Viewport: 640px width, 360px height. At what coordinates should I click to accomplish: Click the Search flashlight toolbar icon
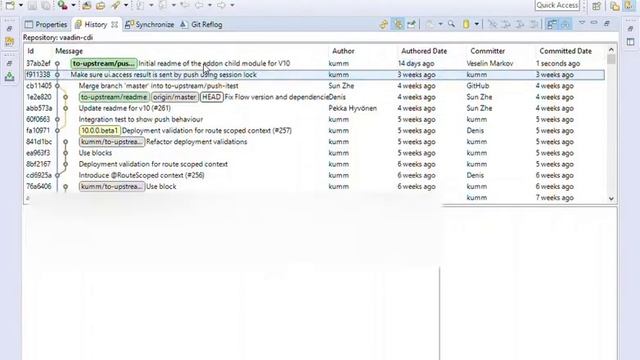[116, 5]
